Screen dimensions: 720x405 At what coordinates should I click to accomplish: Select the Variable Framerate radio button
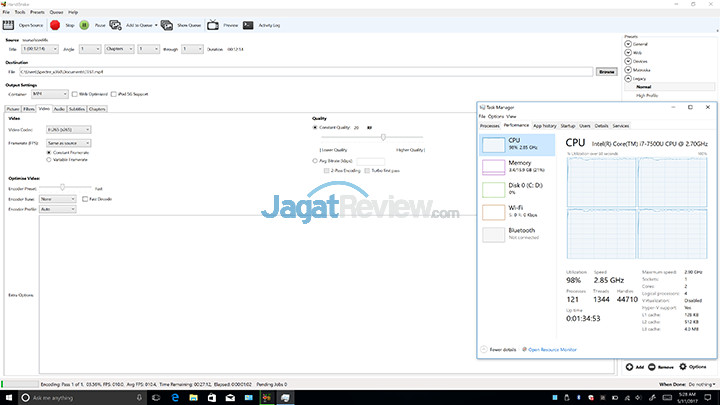coord(49,160)
